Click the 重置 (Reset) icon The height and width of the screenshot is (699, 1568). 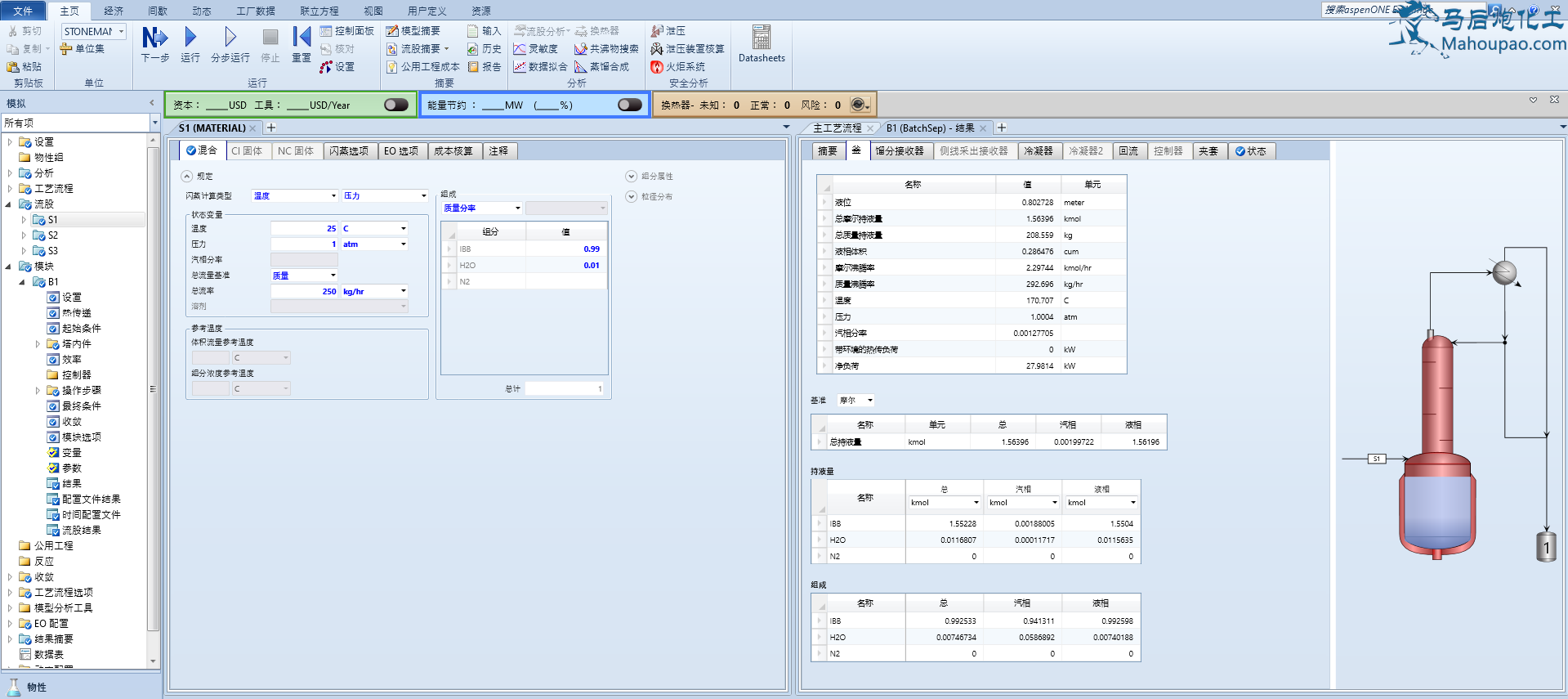(302, 38)
